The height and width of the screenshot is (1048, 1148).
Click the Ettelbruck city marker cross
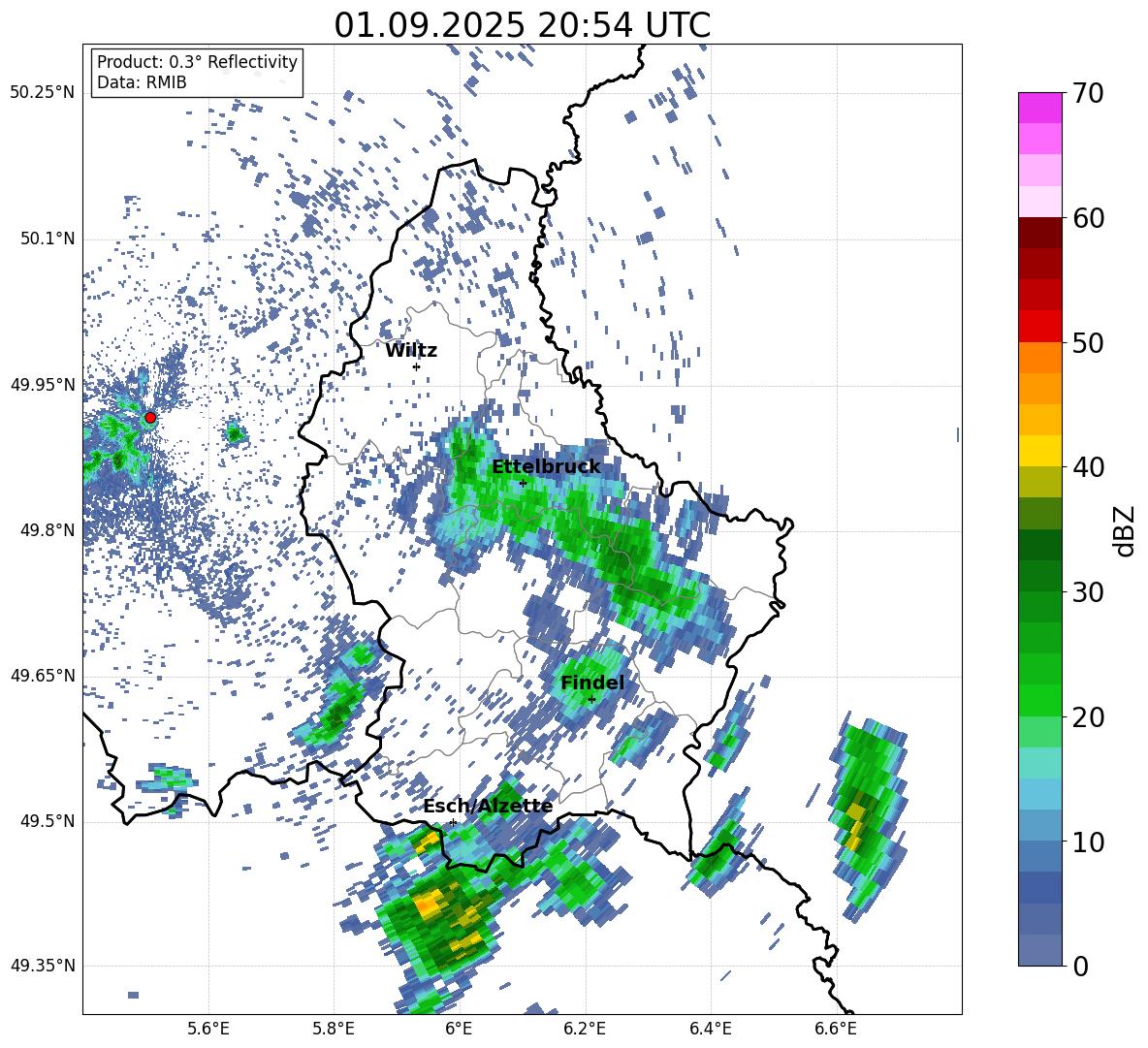tap(523, 483)
